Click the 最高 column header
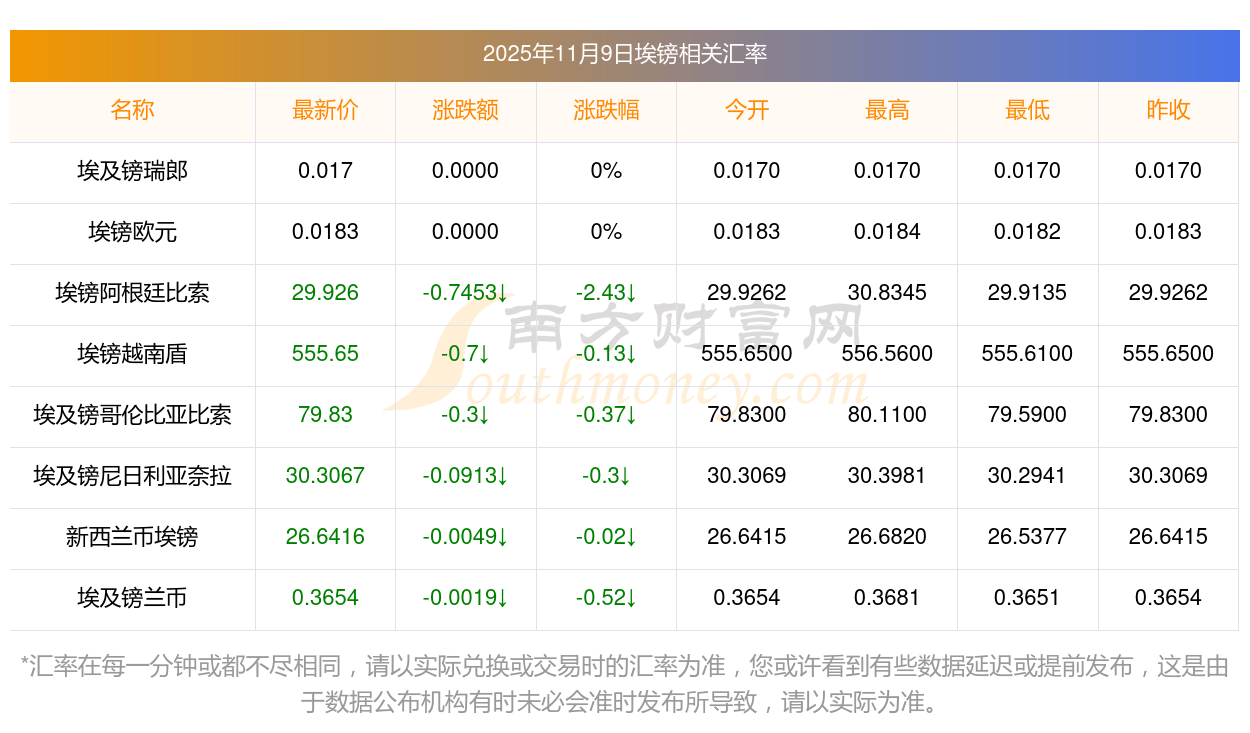This screenshot has width=1250, height=733. (887, 110)
